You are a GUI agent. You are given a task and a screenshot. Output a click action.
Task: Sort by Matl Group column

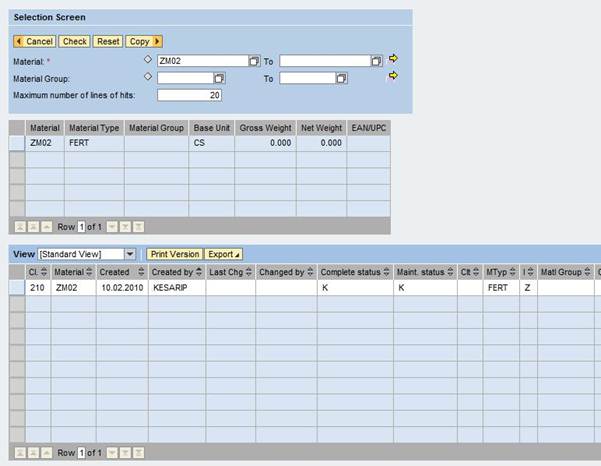tap(587, 272)
